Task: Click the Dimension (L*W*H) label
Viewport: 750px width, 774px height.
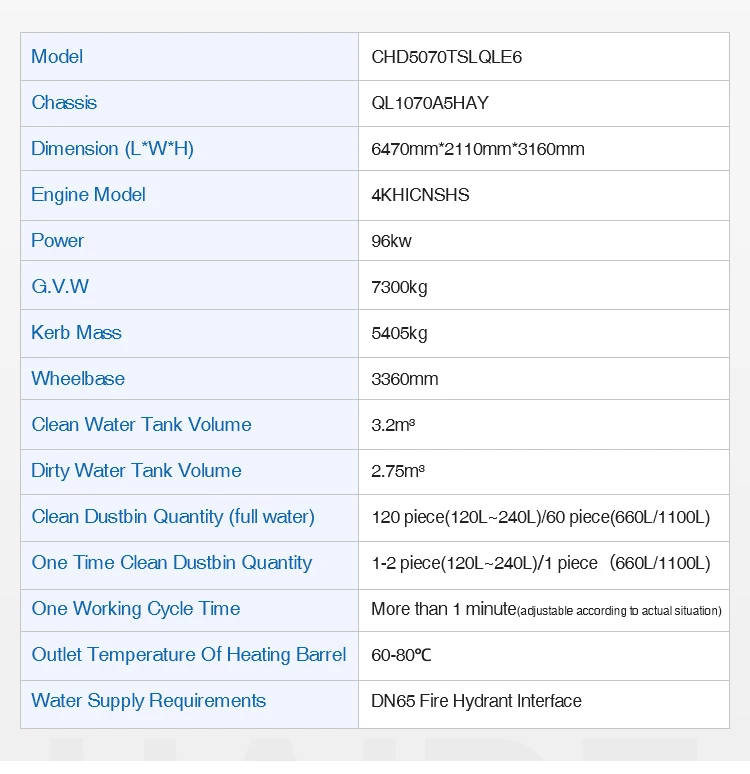Action: click(x=112, y=149)
